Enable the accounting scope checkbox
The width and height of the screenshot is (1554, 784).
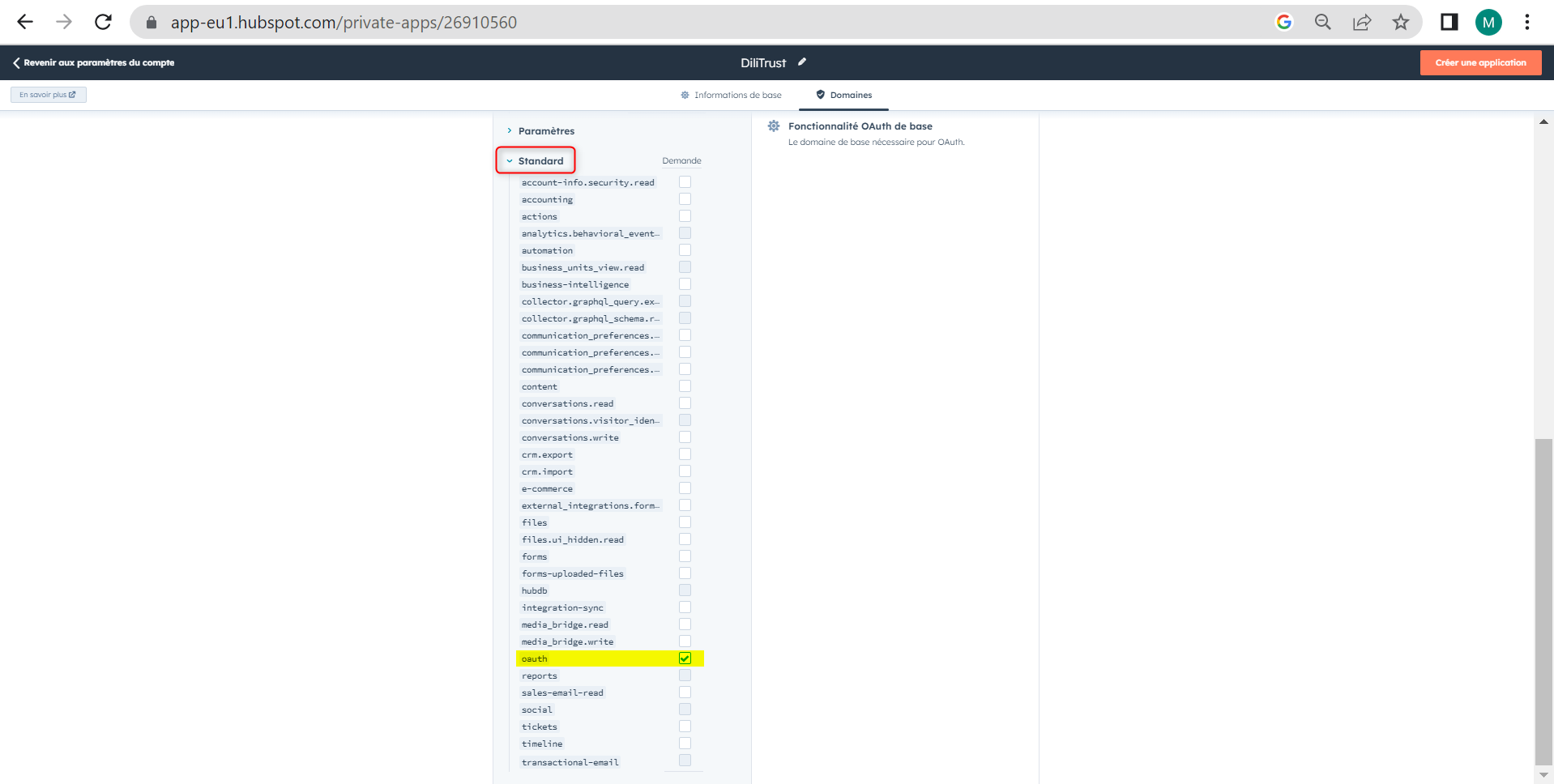[x=685, y=199]
